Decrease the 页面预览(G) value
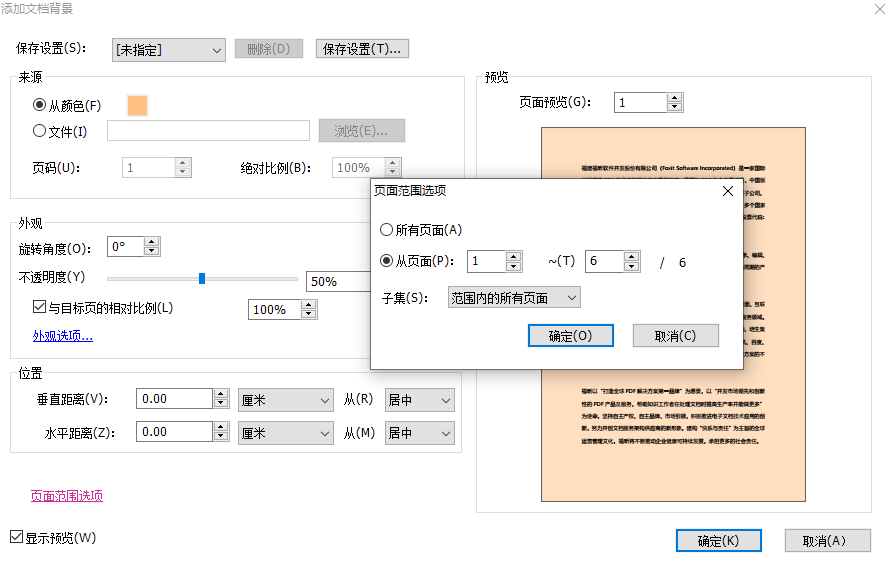Viewport: 891px width, 575px height. pos(675,107)
